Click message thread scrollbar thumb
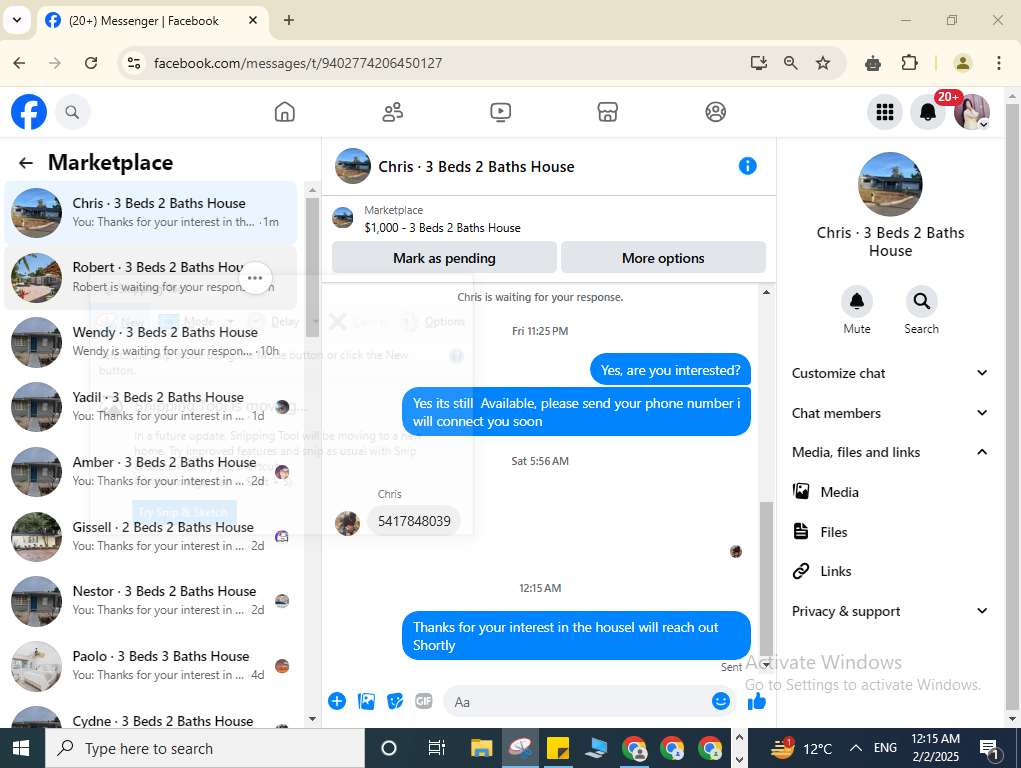Screen dimensions: 1021x768 pyautogui.click(x=766, y=580)
